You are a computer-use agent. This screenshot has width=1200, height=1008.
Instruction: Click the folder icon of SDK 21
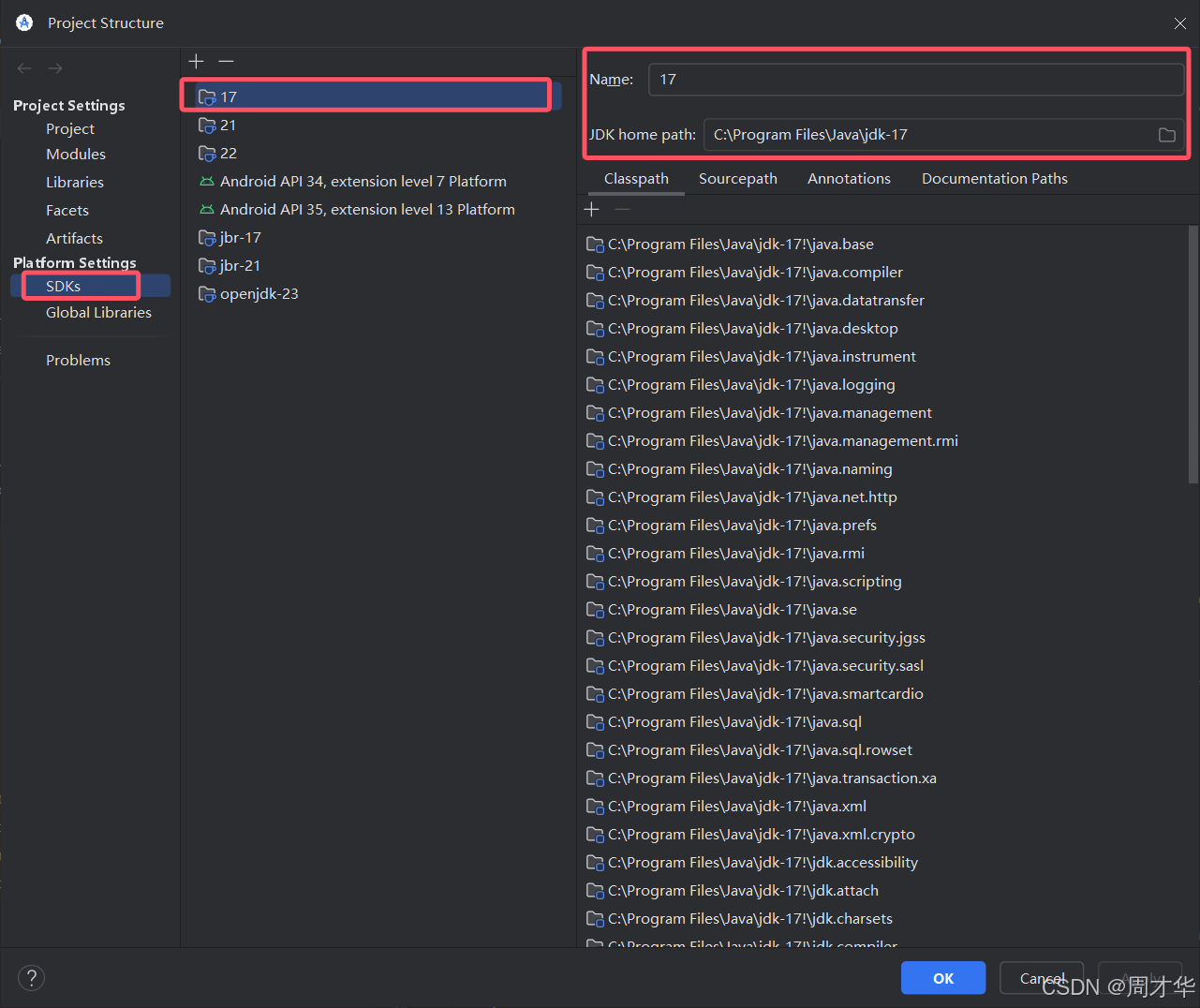coord(207,126)
